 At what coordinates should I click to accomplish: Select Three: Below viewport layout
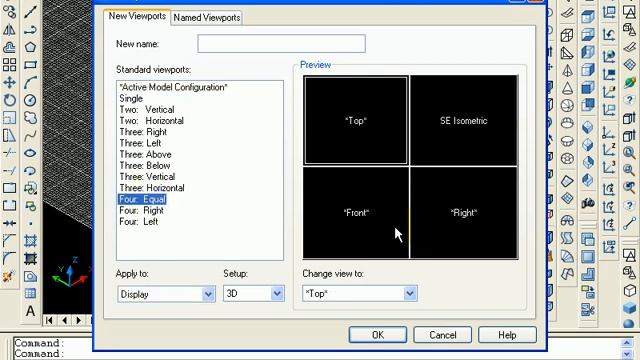[x=144, y=166]
